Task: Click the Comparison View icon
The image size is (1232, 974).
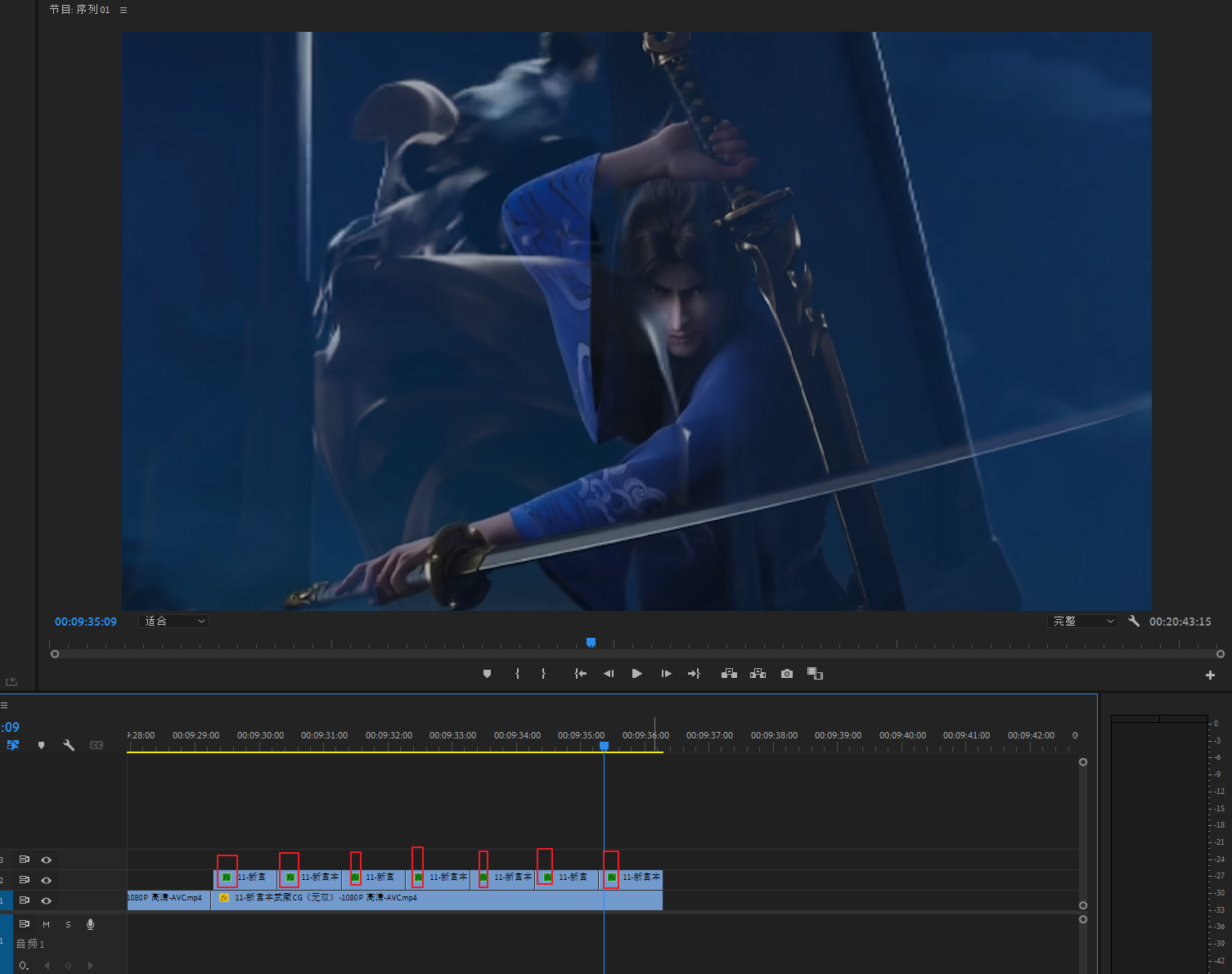Action: (815, 674)
